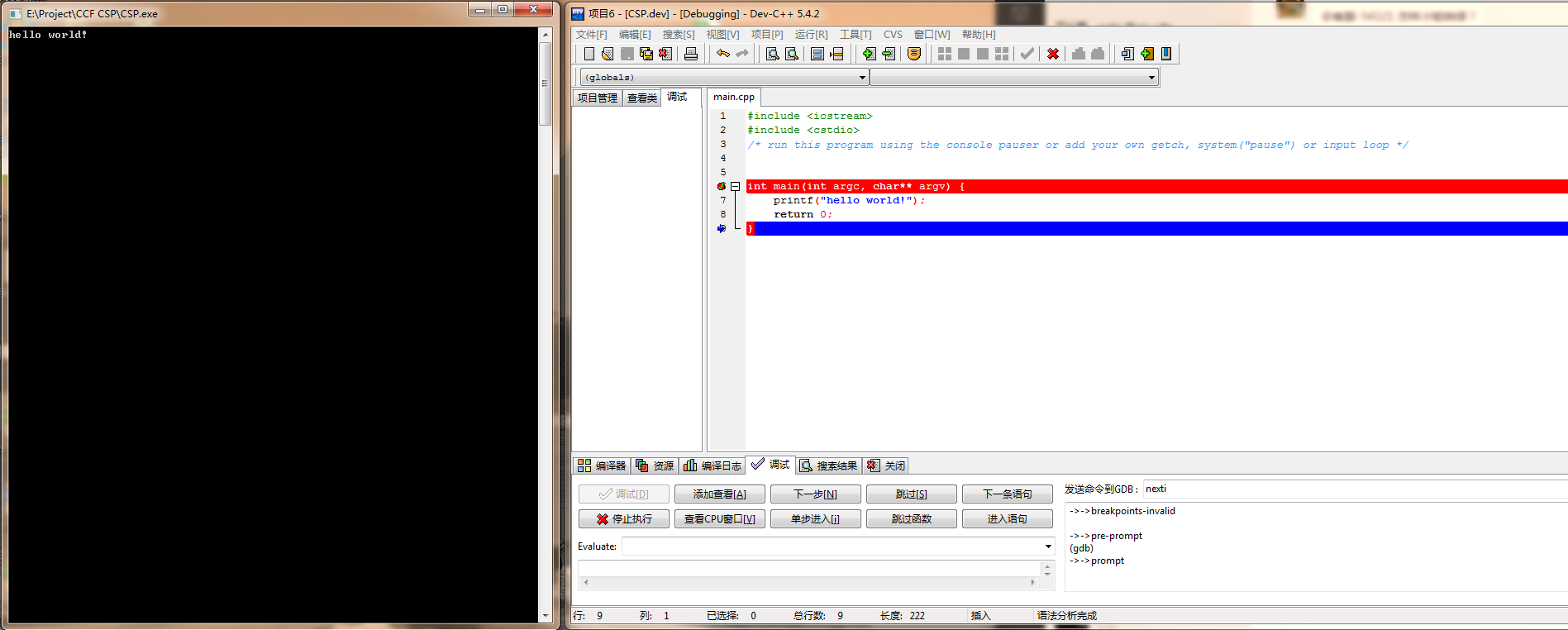Viewport: 1568px width, 630px height.
Task: Click the 跳过函数 button
Action: [912, 519]
